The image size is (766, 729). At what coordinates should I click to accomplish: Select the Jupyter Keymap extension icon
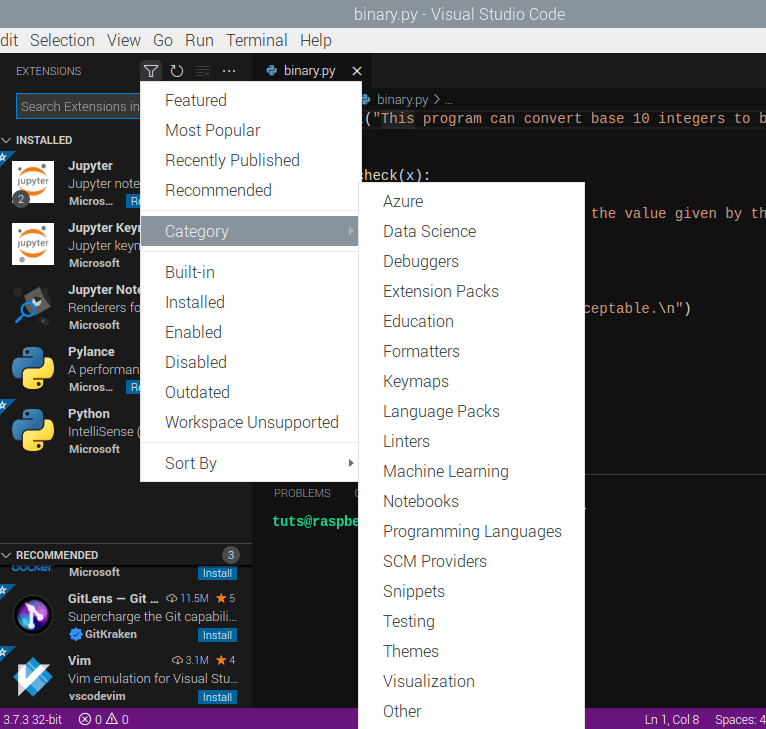click(33, 244)
